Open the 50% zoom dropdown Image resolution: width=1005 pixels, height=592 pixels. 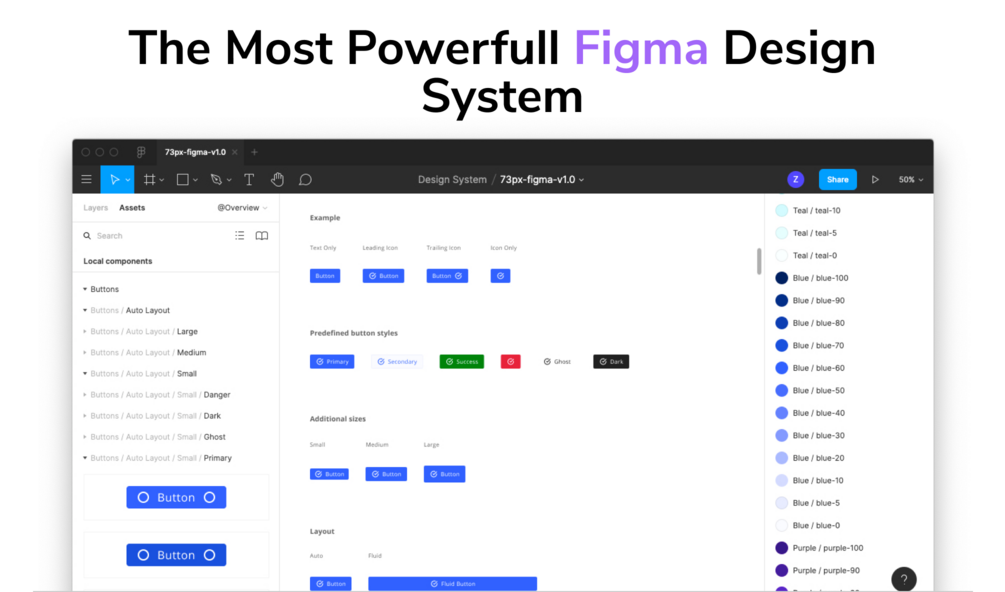tap(911, 179)
